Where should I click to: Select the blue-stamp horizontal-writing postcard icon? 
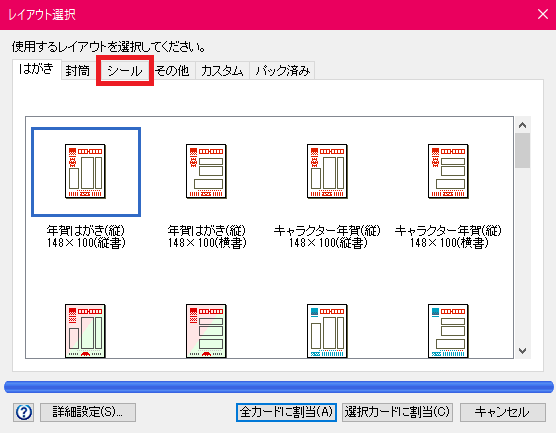(x=448, y=331)
